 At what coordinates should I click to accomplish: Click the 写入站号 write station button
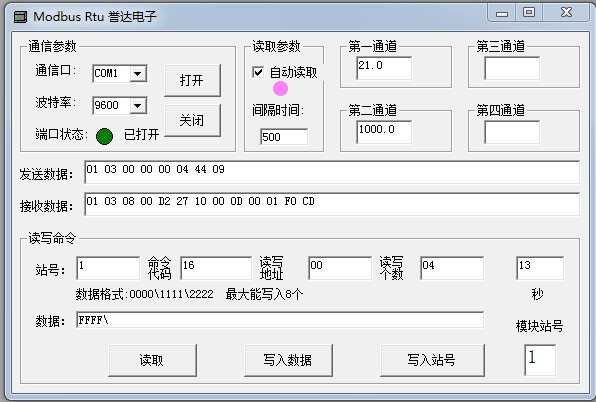click(432, 360)
